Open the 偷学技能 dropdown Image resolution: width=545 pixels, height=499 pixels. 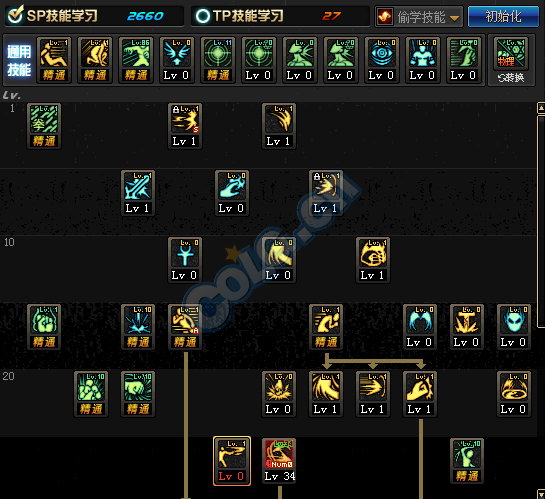419,16
